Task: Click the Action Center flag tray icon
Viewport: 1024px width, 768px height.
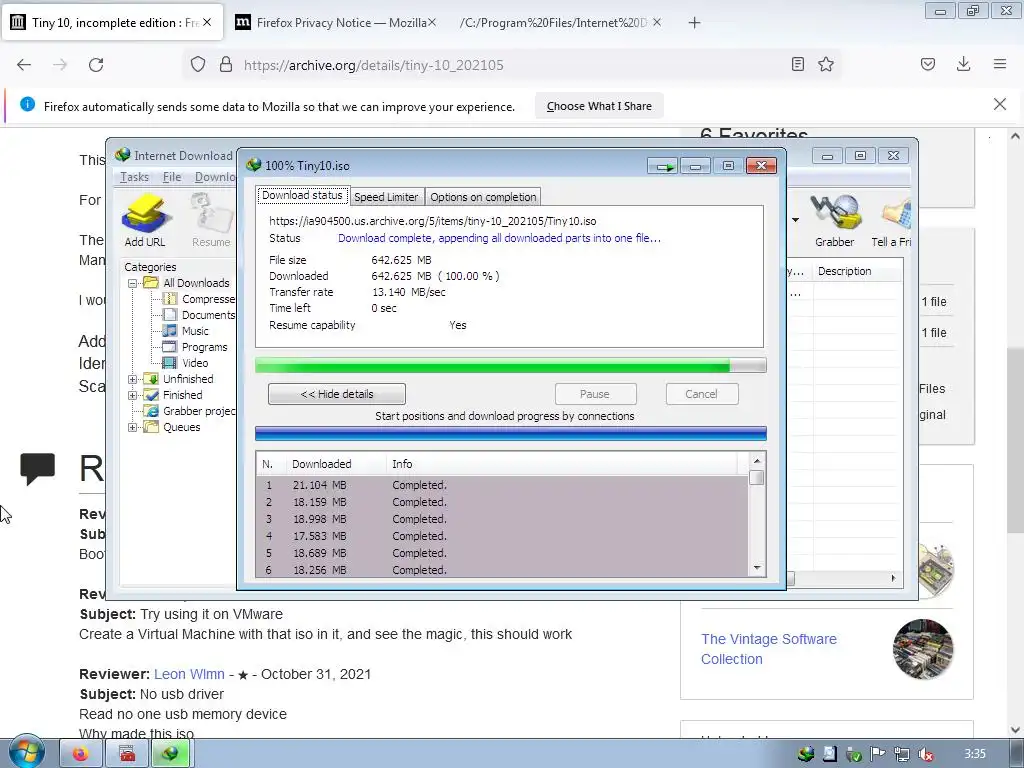Action: point(878,754)
